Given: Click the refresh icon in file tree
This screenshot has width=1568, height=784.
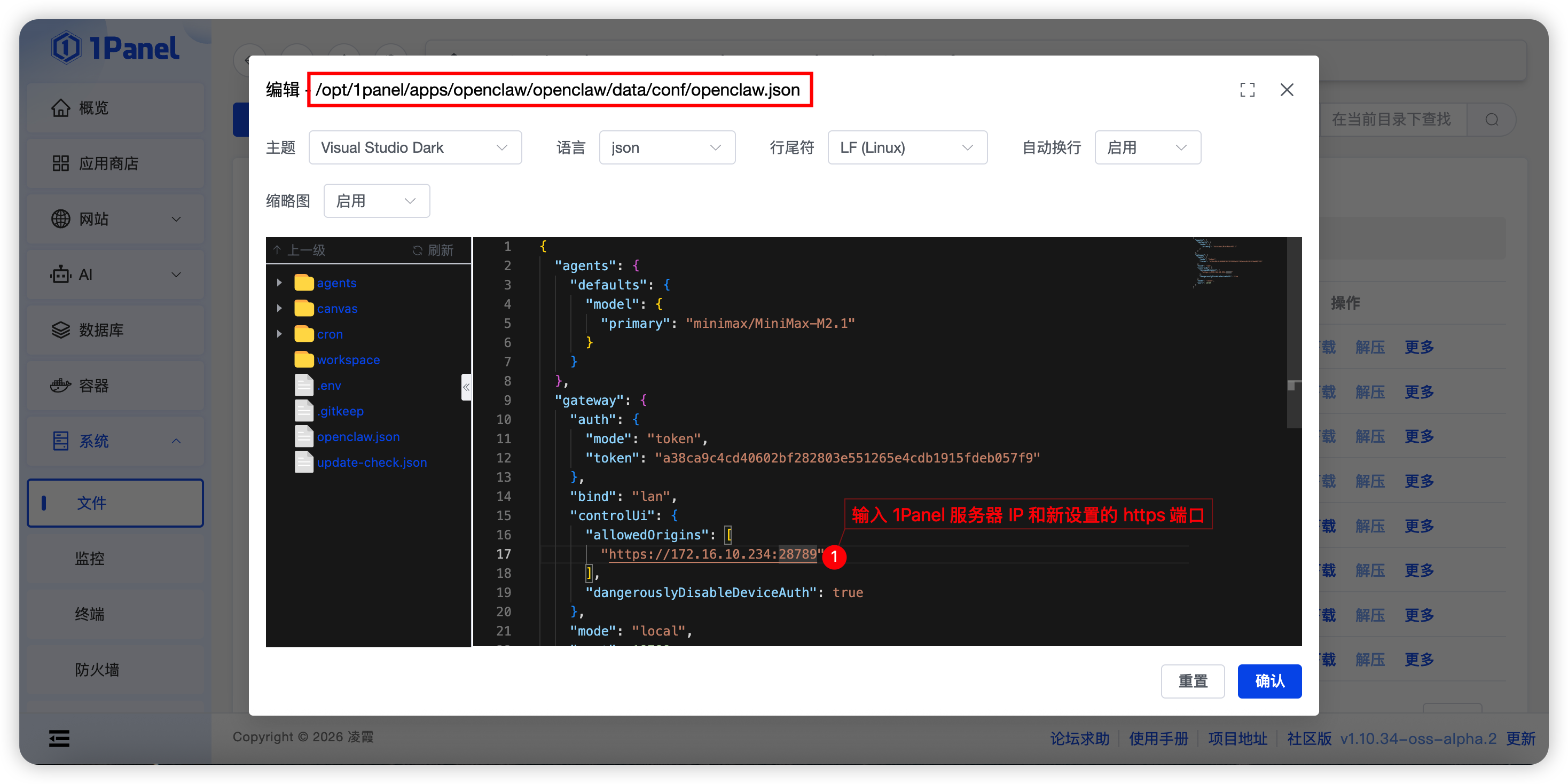Looking at the screenshot, I should click(x=418, y=250).
